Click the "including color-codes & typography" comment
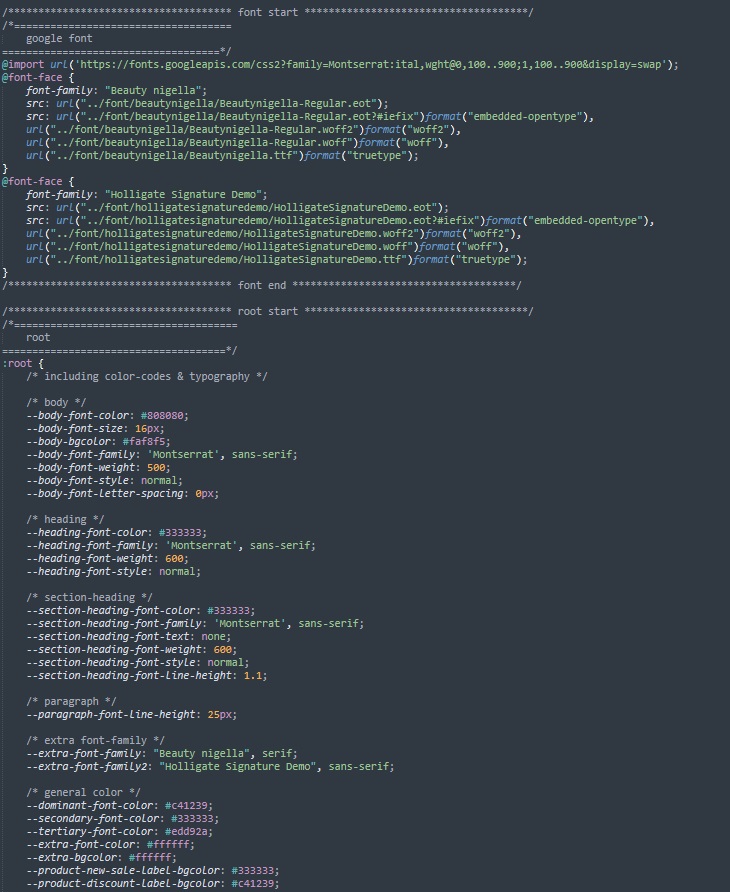 147,376
